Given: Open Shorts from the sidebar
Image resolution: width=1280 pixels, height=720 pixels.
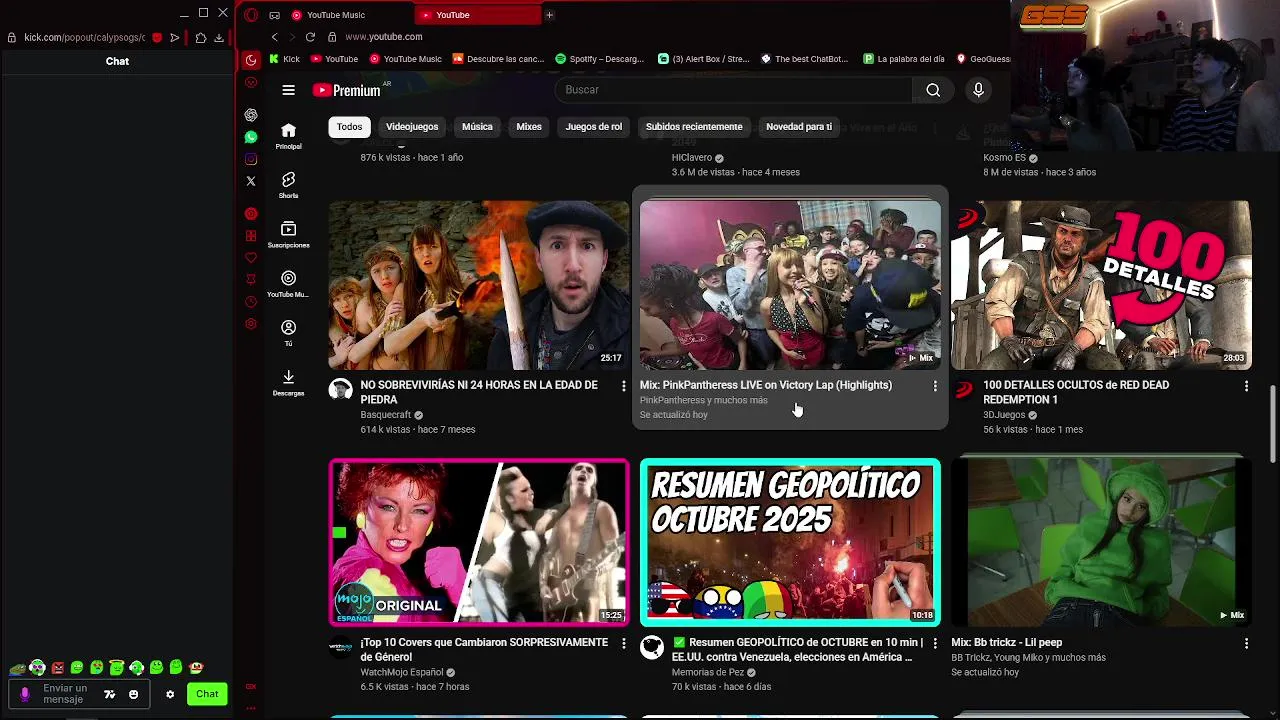Looking at the screenshot, I should (x=288, y=185).
